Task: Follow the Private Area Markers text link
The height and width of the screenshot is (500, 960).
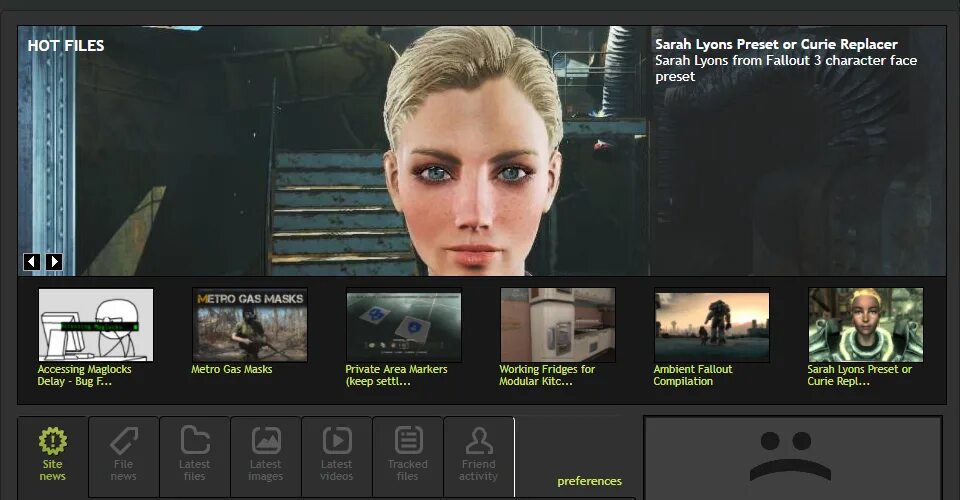Action: coord(396,375)
